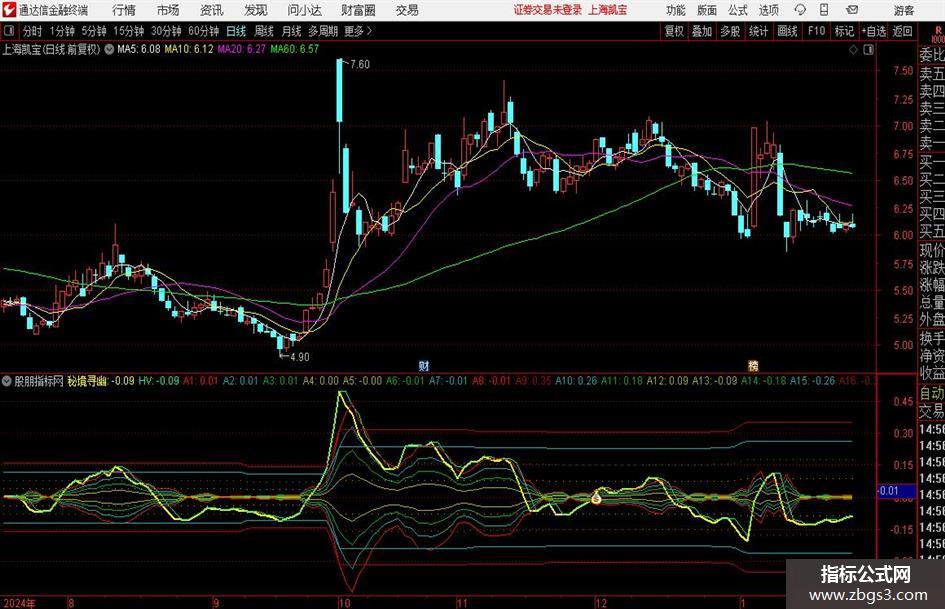Switch to the 30分钟 period tab
Screen dimensions: 945x609
166,31
